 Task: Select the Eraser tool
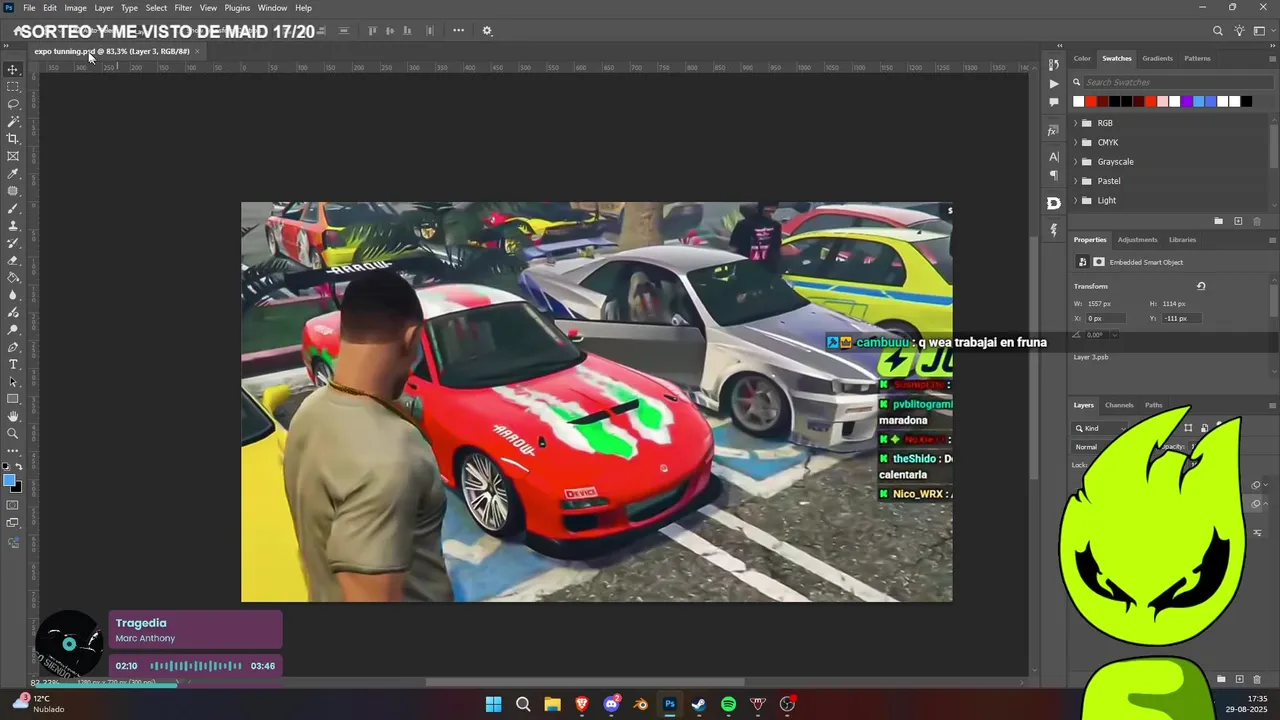(x=13, y=260)
